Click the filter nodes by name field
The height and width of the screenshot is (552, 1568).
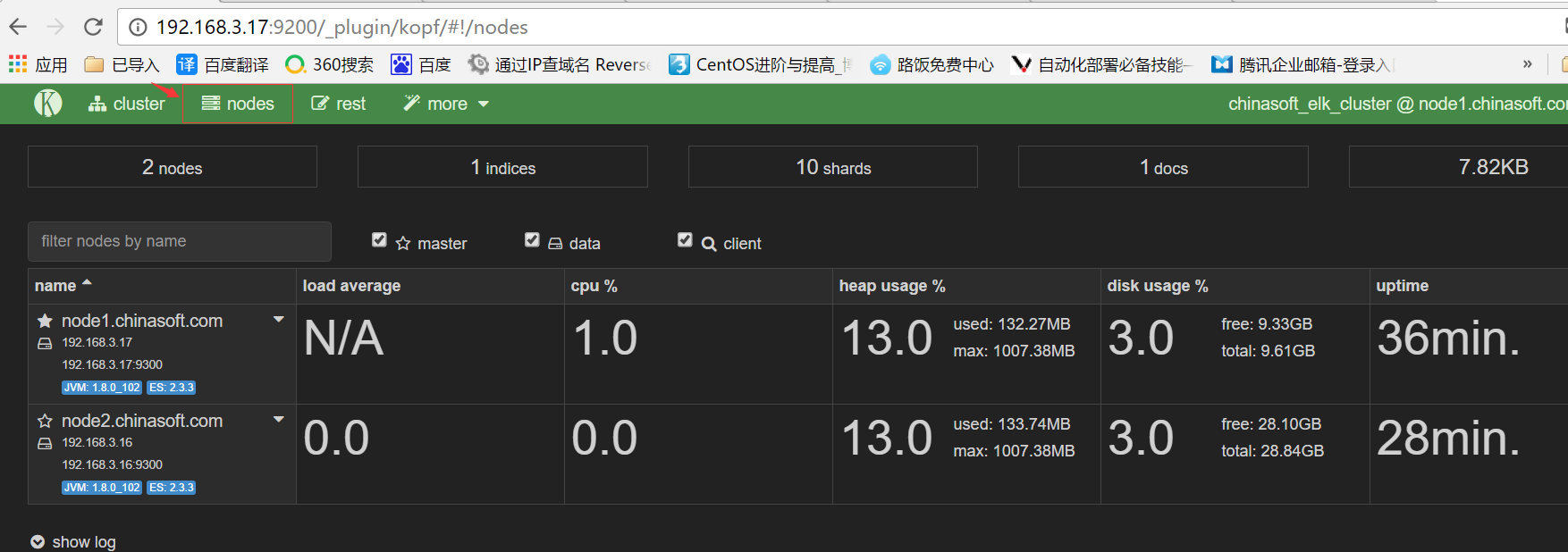coord(179,241)
